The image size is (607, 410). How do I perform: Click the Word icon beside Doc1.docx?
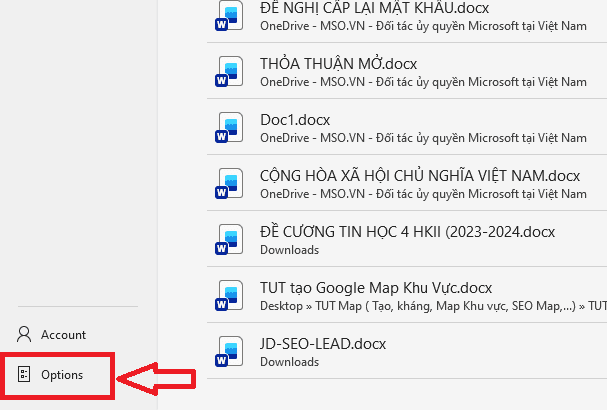(x=229, y=127)
